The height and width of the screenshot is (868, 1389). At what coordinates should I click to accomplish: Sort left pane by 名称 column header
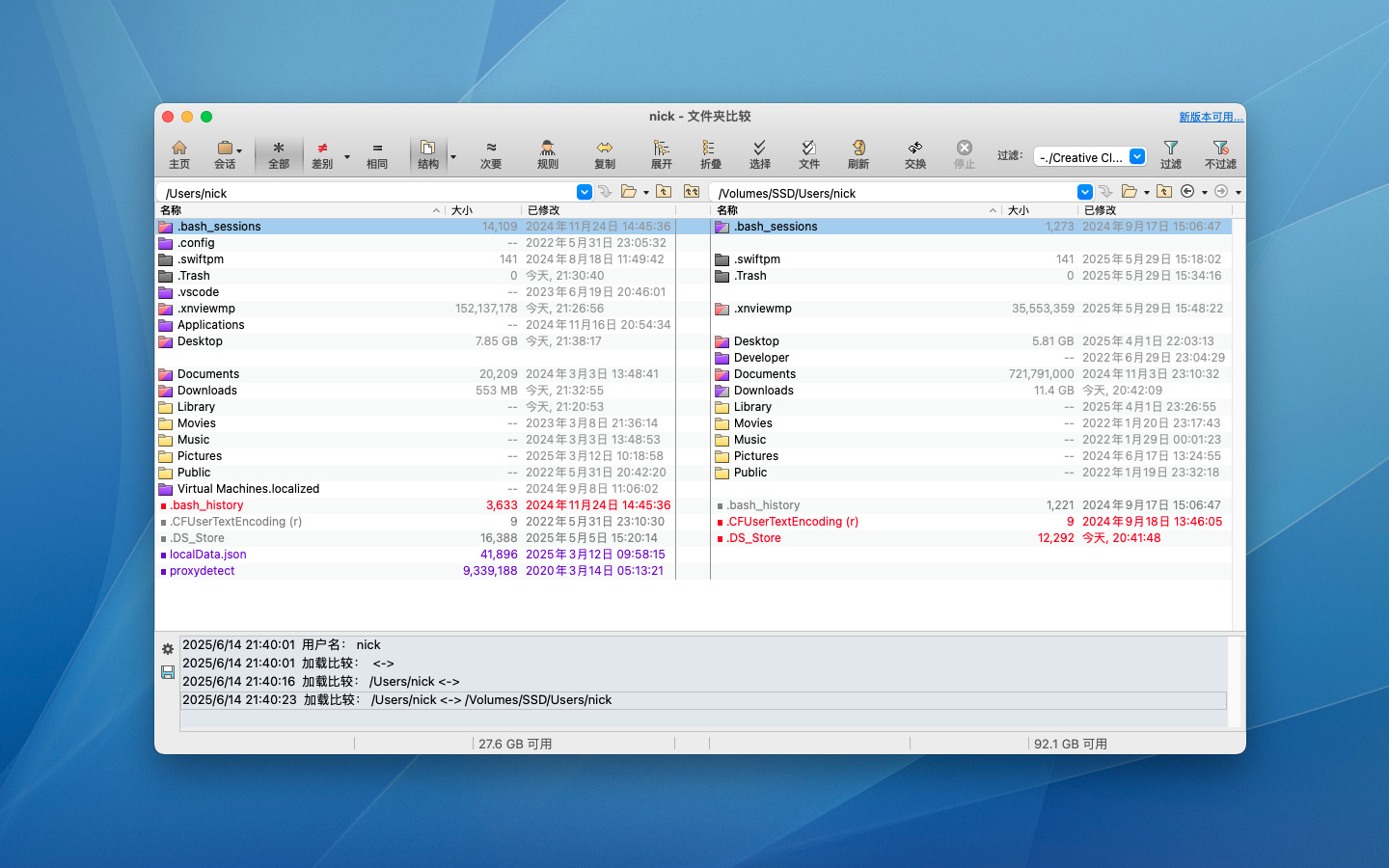click(300, 210)
